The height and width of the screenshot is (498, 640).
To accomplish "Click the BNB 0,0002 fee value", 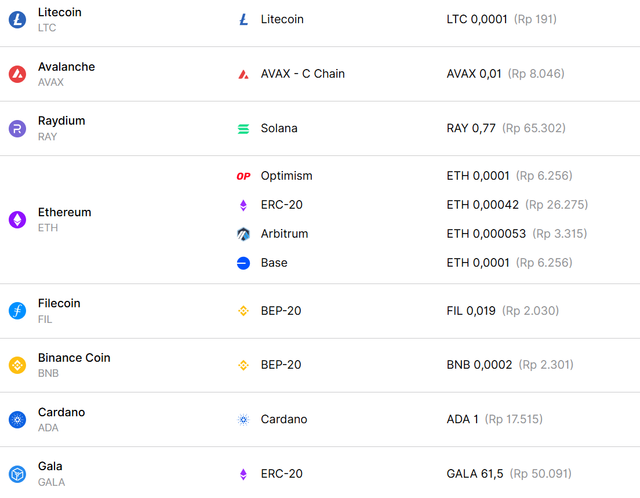I will coord(479,365).
